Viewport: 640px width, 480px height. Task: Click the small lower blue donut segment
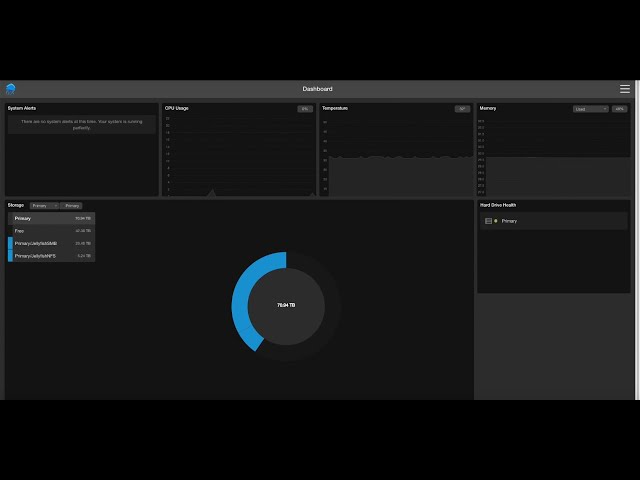point(251,338)
